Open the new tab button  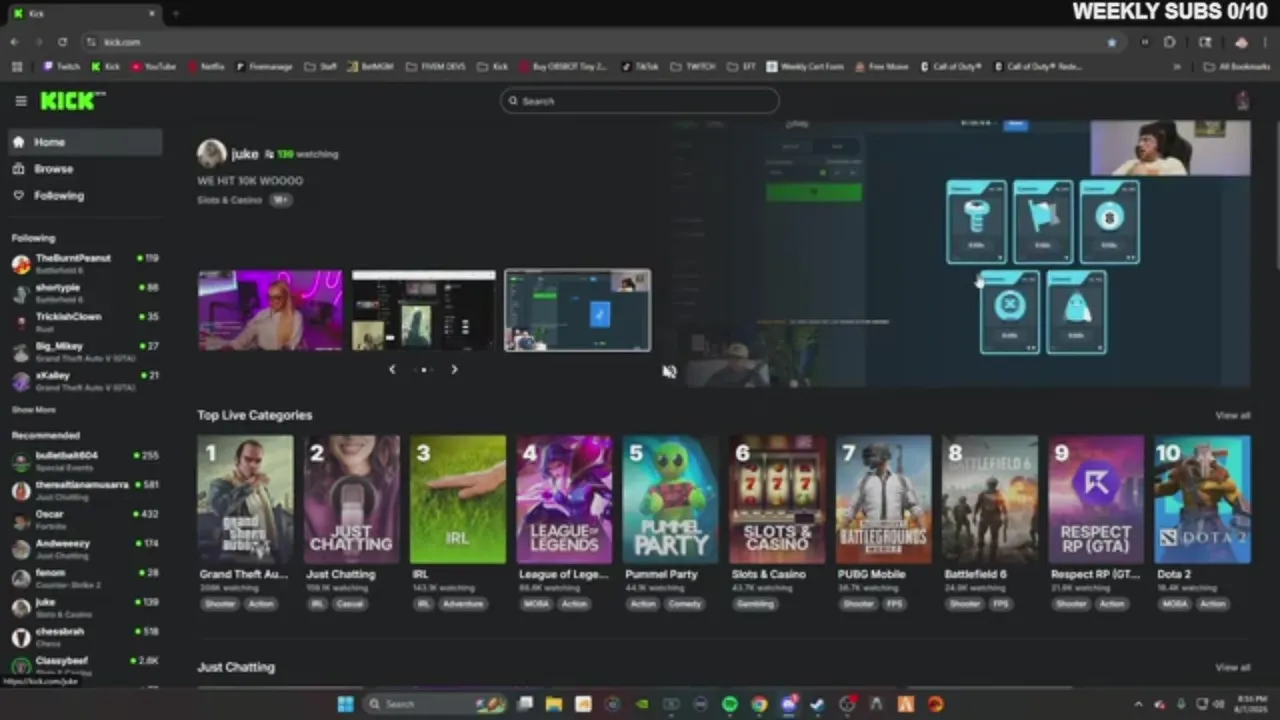tap(176, 14)
